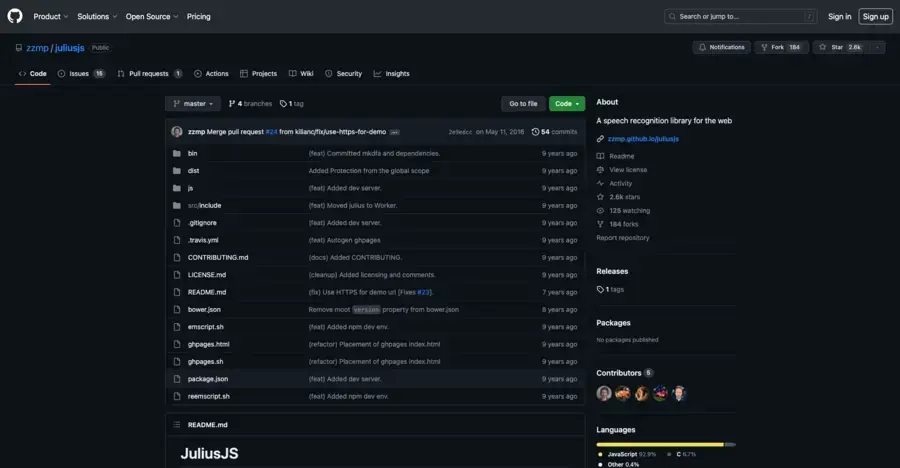Viewport: 900px width, 468px height.
Task: Open the zzmp owner profile link
Action: pyautogui.click(x=37, y=48)
